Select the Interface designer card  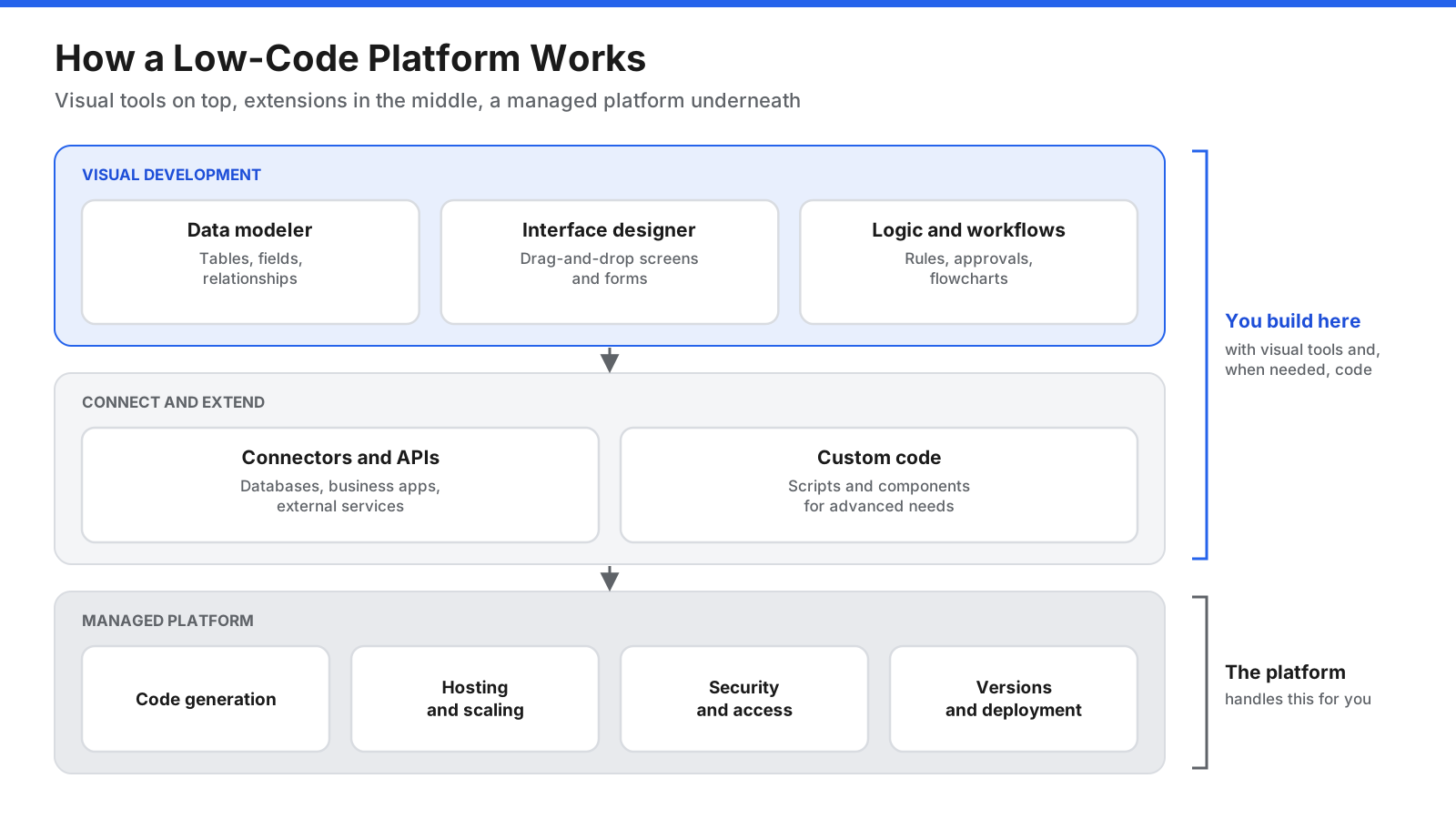point(610,262)
